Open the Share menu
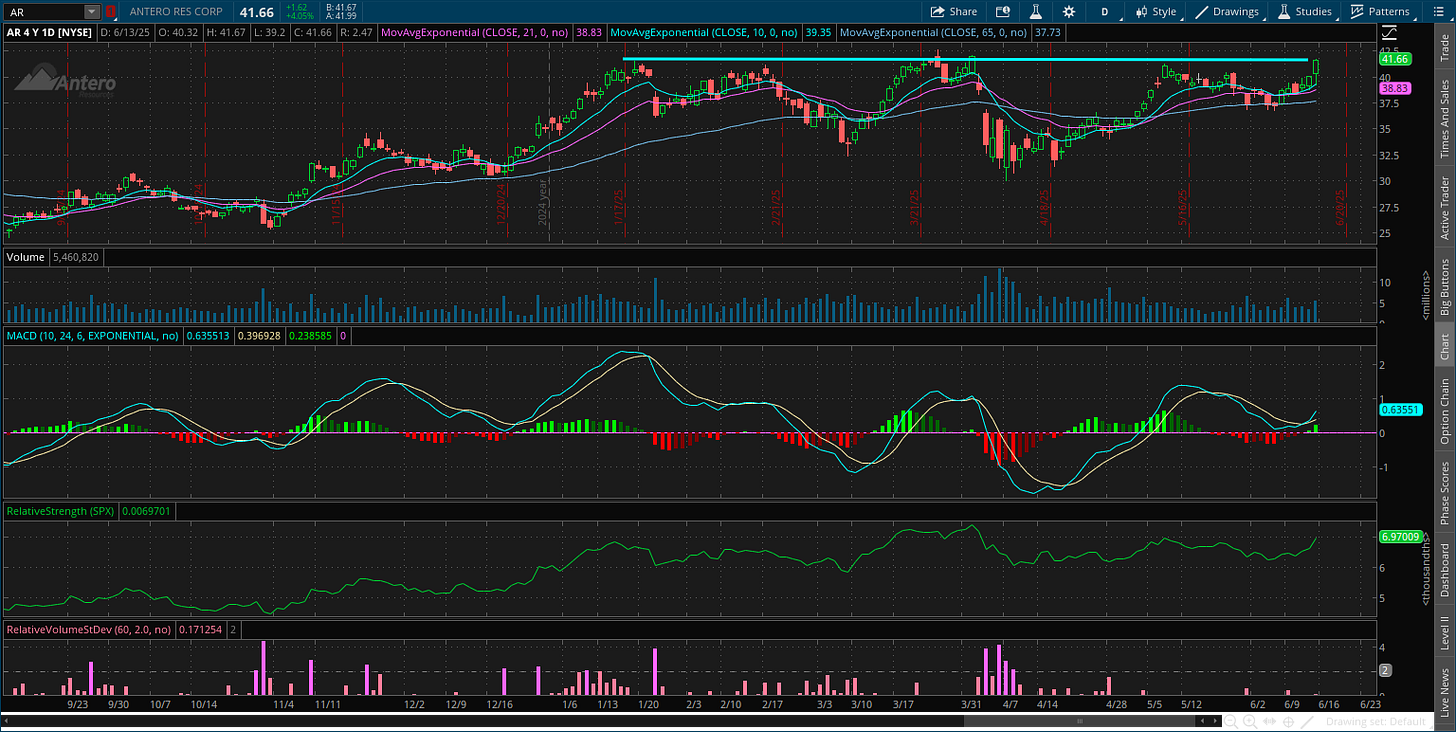 pyautogui.click(x=954, y=12)
